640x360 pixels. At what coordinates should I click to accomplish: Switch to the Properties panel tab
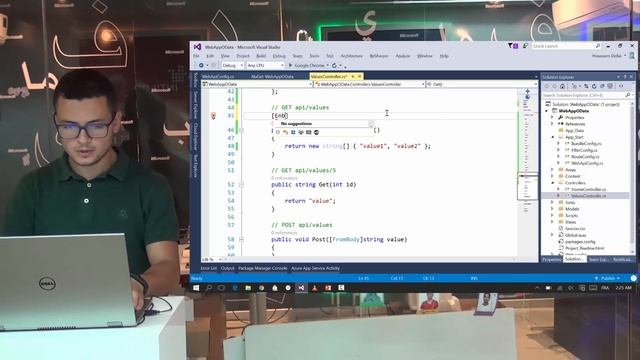pos(551,260)
